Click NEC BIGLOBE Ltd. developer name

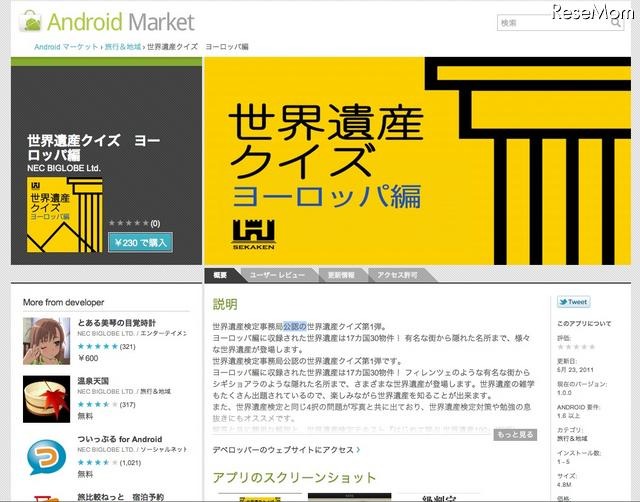pos(64,168)
